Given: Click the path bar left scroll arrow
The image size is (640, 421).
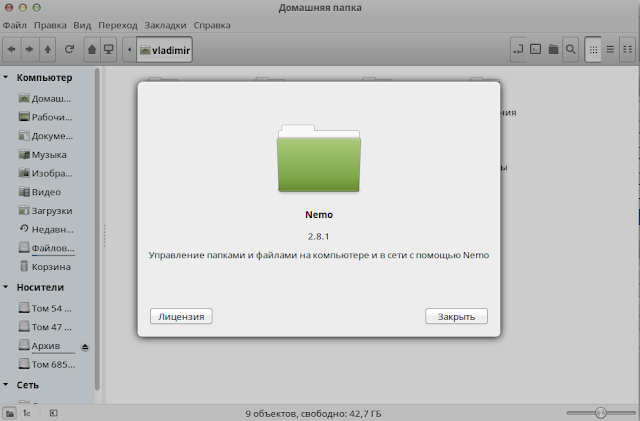Looking at the screenshot, I should pyautogui.click(x=129, y=49).
